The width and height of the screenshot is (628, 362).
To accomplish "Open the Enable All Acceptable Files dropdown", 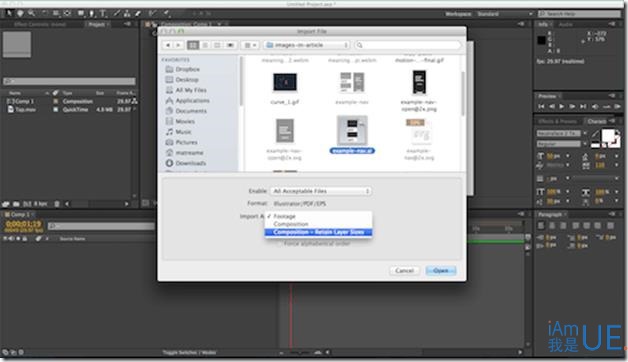I will point(321,191).
